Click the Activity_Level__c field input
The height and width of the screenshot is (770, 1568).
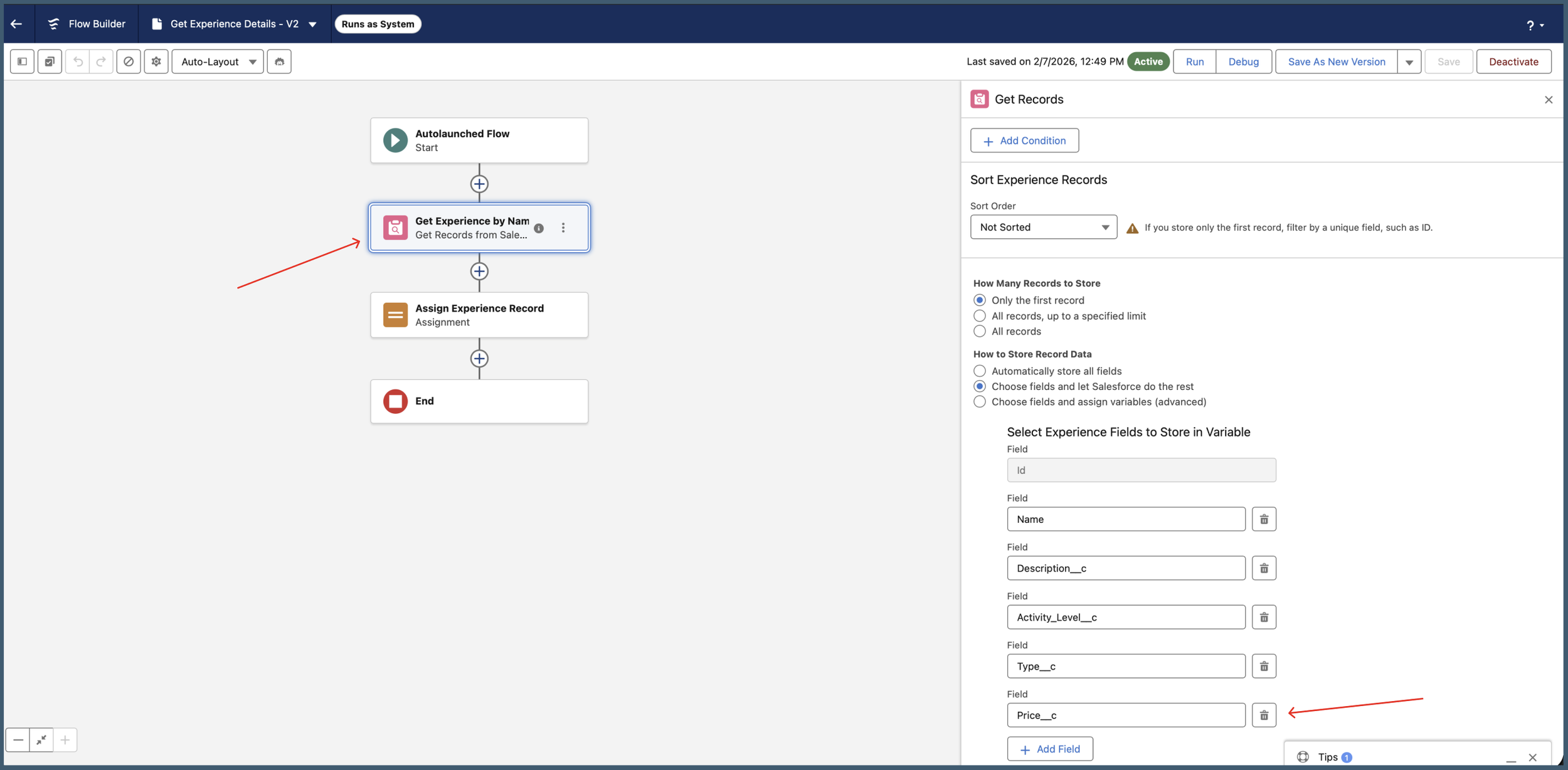point(1126,617)
